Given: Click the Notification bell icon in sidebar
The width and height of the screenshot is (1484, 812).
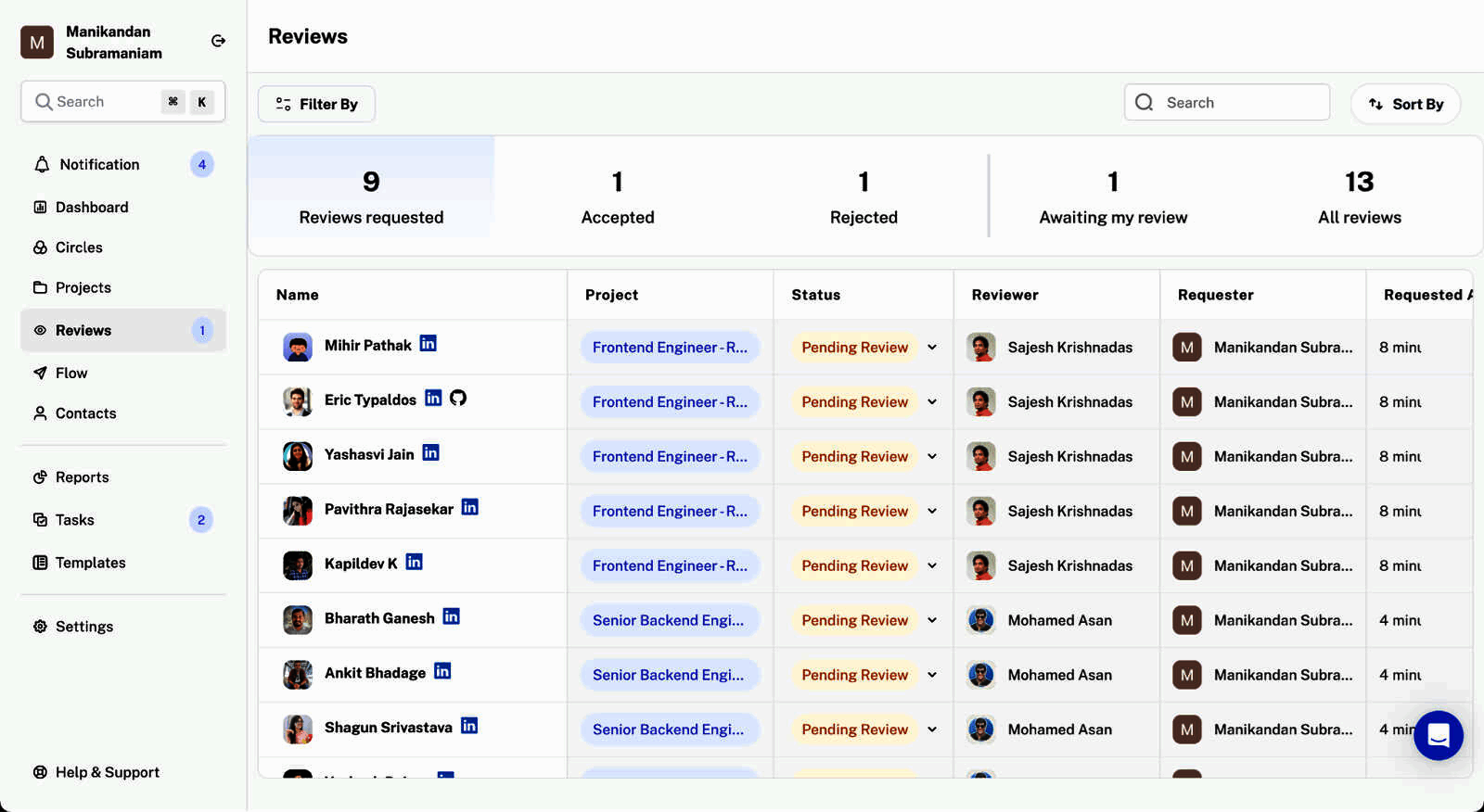Looking at the screenshot, I should [42, 165].
